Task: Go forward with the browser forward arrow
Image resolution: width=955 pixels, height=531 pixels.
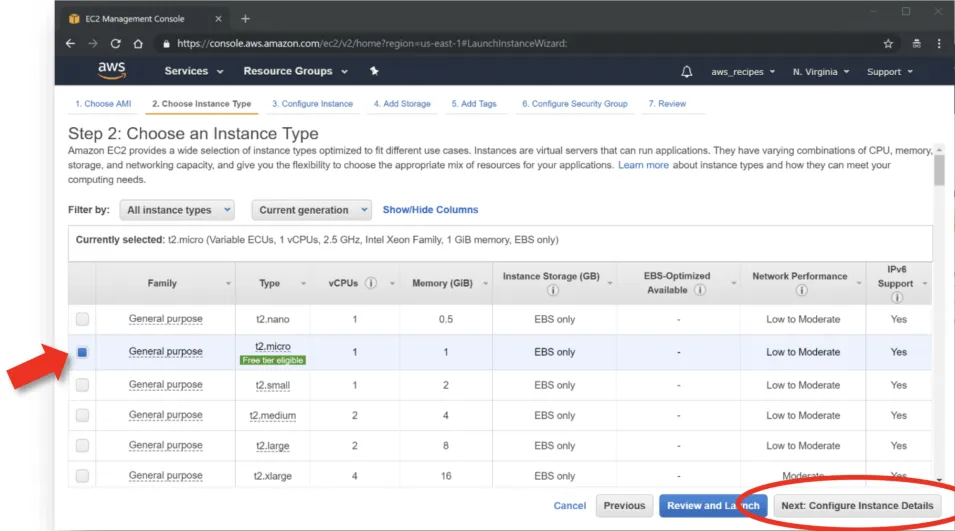Action: point(93,43)
